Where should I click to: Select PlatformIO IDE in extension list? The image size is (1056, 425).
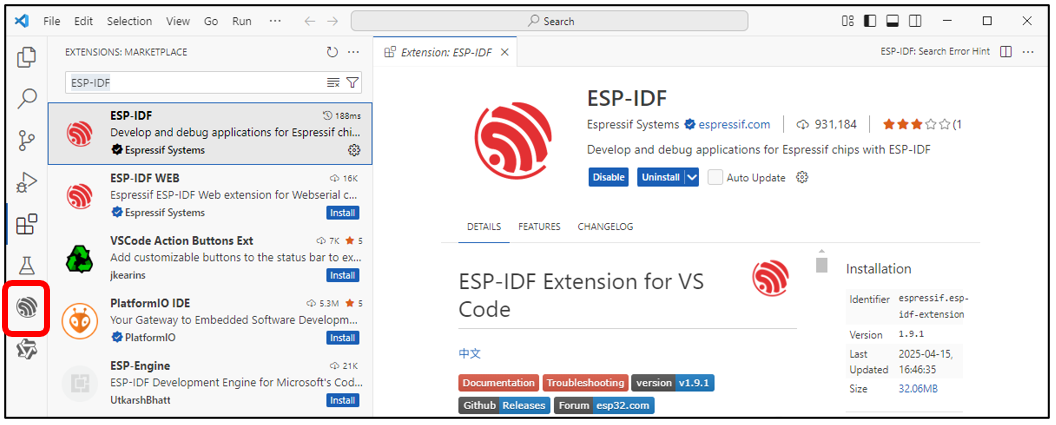click(x=209, y=321)
